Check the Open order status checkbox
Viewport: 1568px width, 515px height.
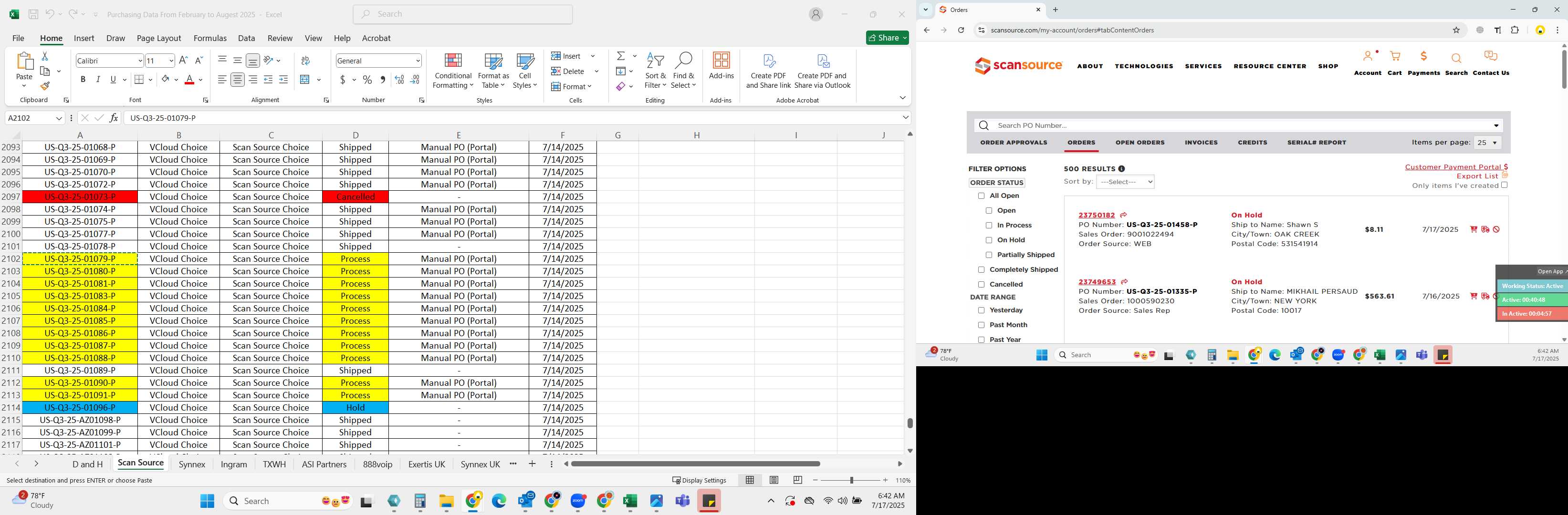click(x=989, y=210)
